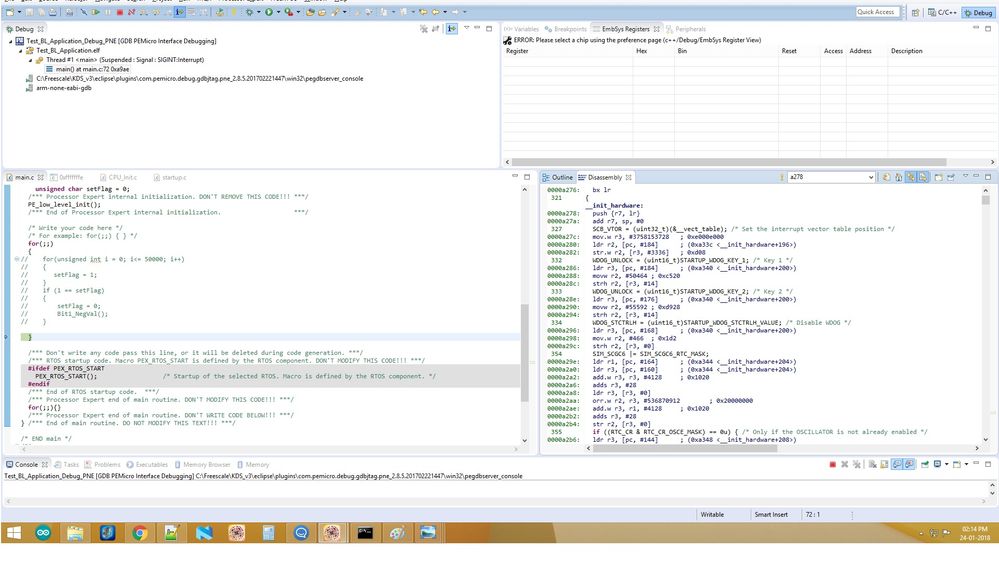Screen dimensions: 999x562
Task: Open the Variables tab
Action: click(x=521, y=29)
